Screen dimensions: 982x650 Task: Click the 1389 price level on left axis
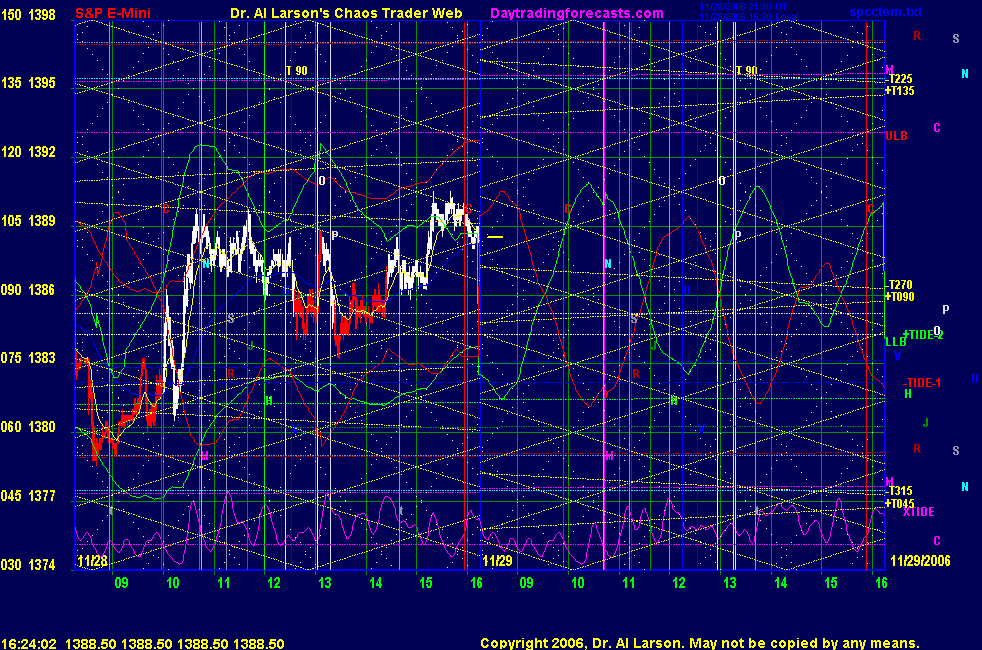pos(43,221)
